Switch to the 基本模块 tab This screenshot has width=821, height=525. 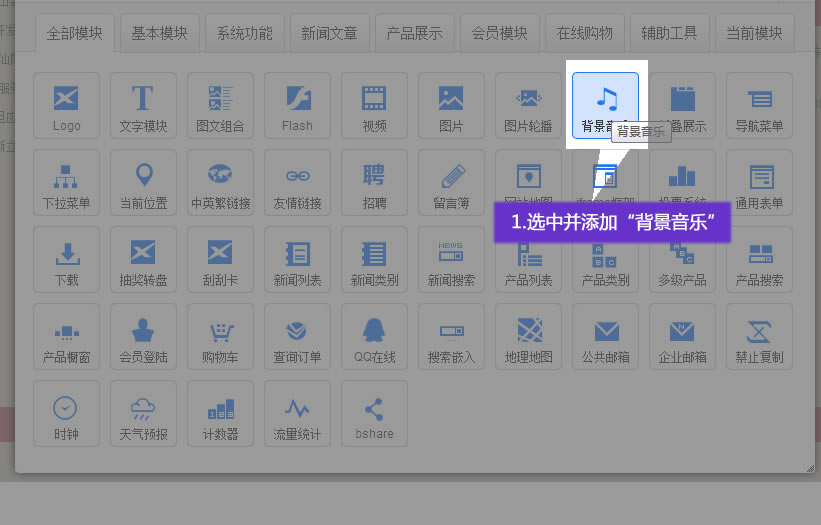pyautogui.click(x=159, y=33)
